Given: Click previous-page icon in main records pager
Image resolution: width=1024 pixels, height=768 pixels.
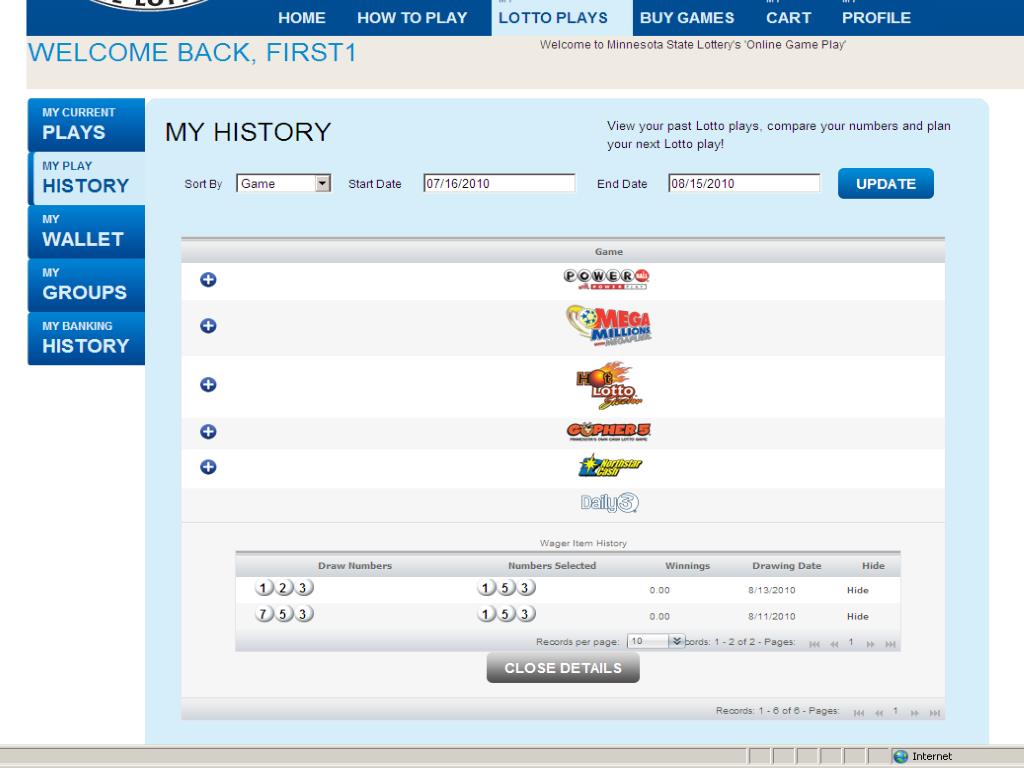Looking at the screenshot, I should 879,713.
